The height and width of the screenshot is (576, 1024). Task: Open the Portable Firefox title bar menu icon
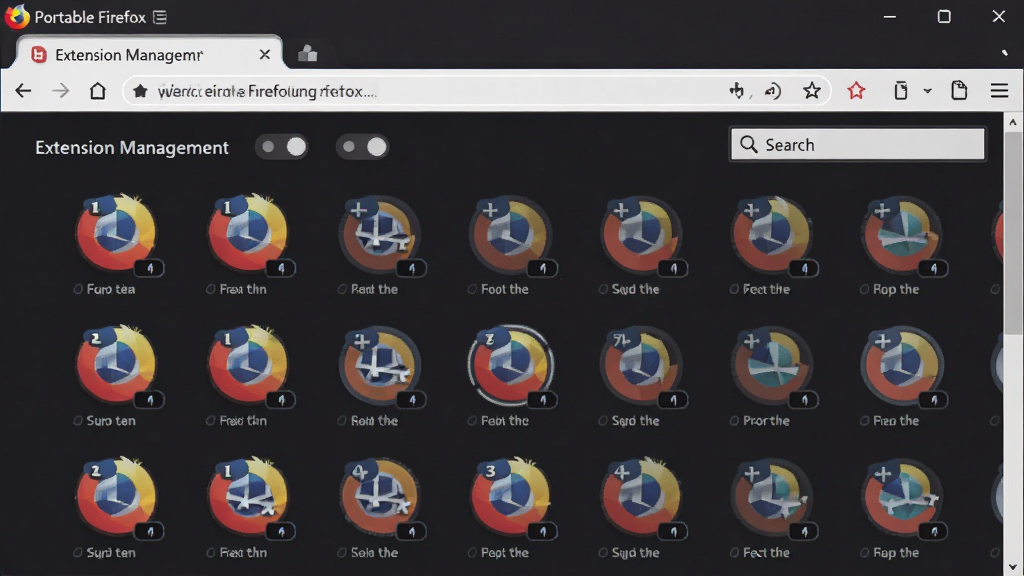click(x=160, y=18)
